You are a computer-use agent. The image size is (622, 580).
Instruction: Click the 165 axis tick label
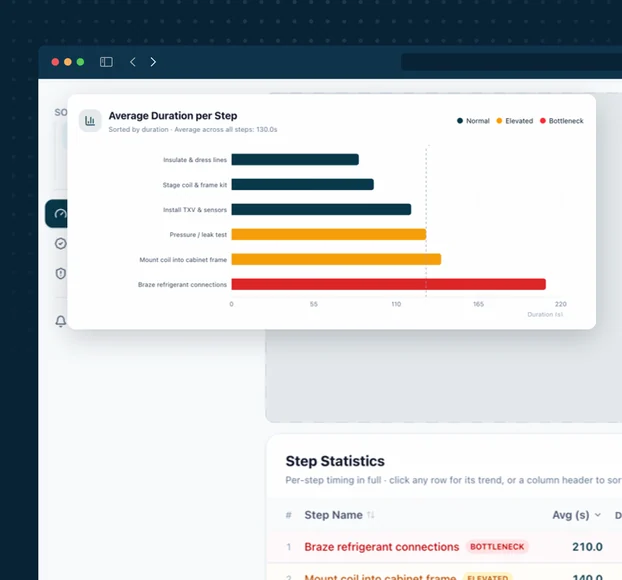[478, 304]
